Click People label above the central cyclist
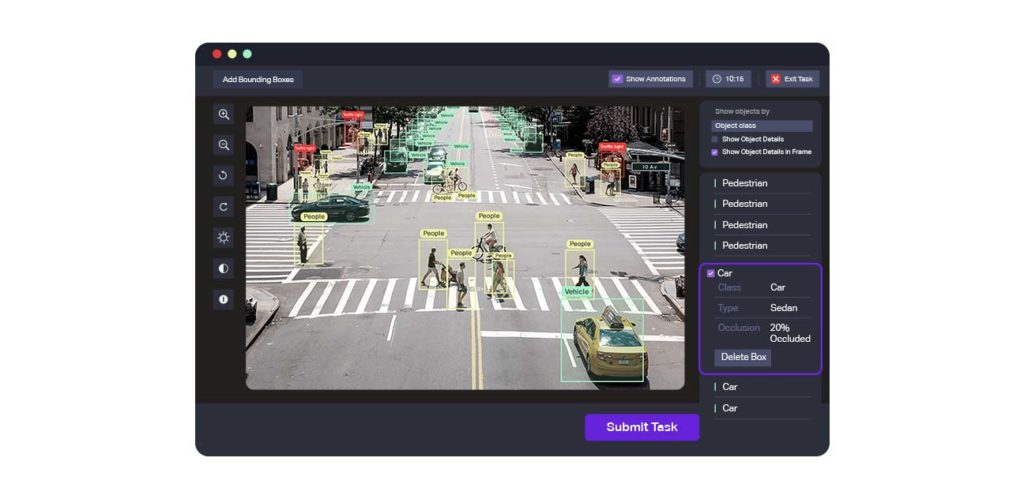This screenshot has width=1024, height=499. pos(488,216)
